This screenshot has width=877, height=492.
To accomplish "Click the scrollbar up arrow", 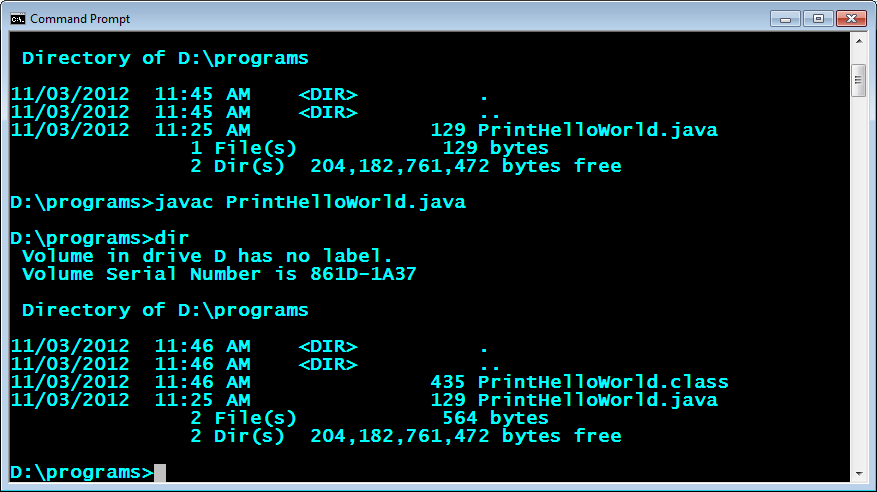I will [858, 48].
